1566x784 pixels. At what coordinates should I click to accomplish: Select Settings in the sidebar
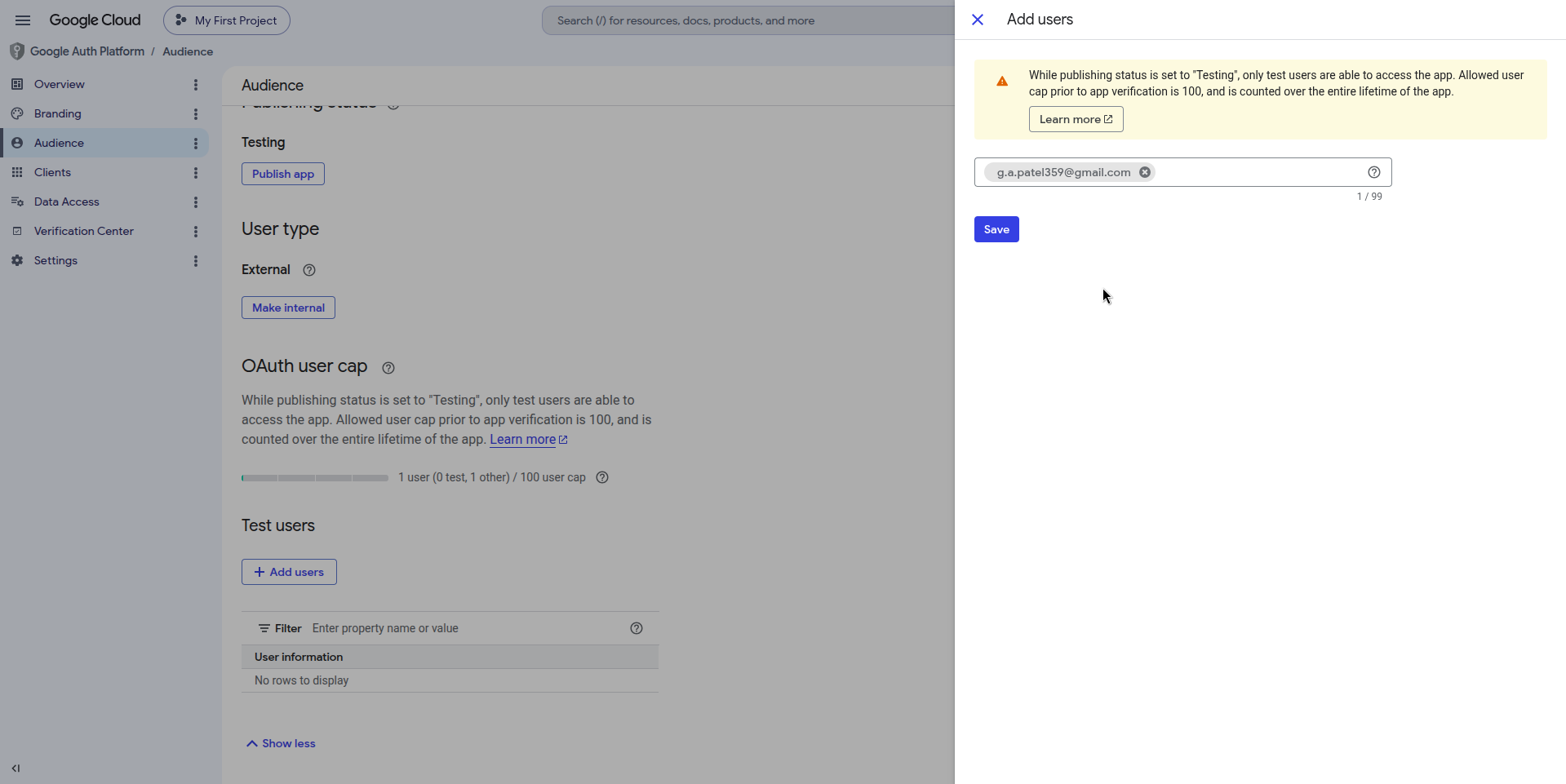[55, 260]
